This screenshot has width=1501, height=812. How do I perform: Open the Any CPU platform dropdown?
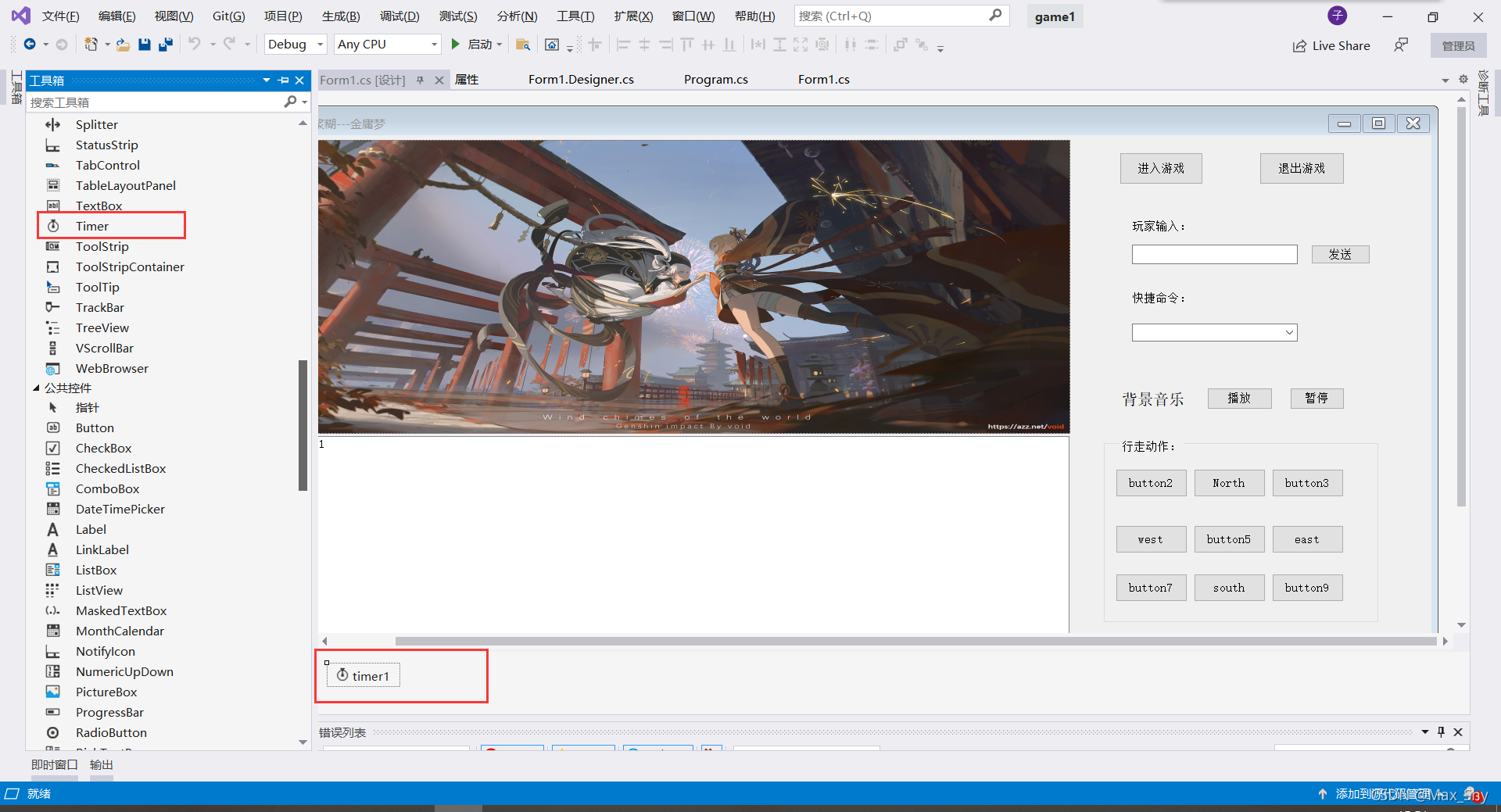(x=434, y=45)
